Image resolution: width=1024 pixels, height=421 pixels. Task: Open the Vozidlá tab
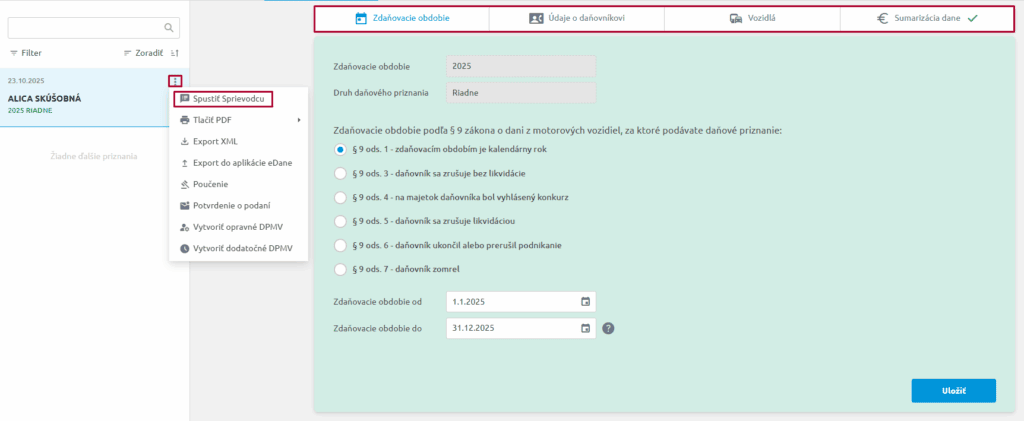752,18
